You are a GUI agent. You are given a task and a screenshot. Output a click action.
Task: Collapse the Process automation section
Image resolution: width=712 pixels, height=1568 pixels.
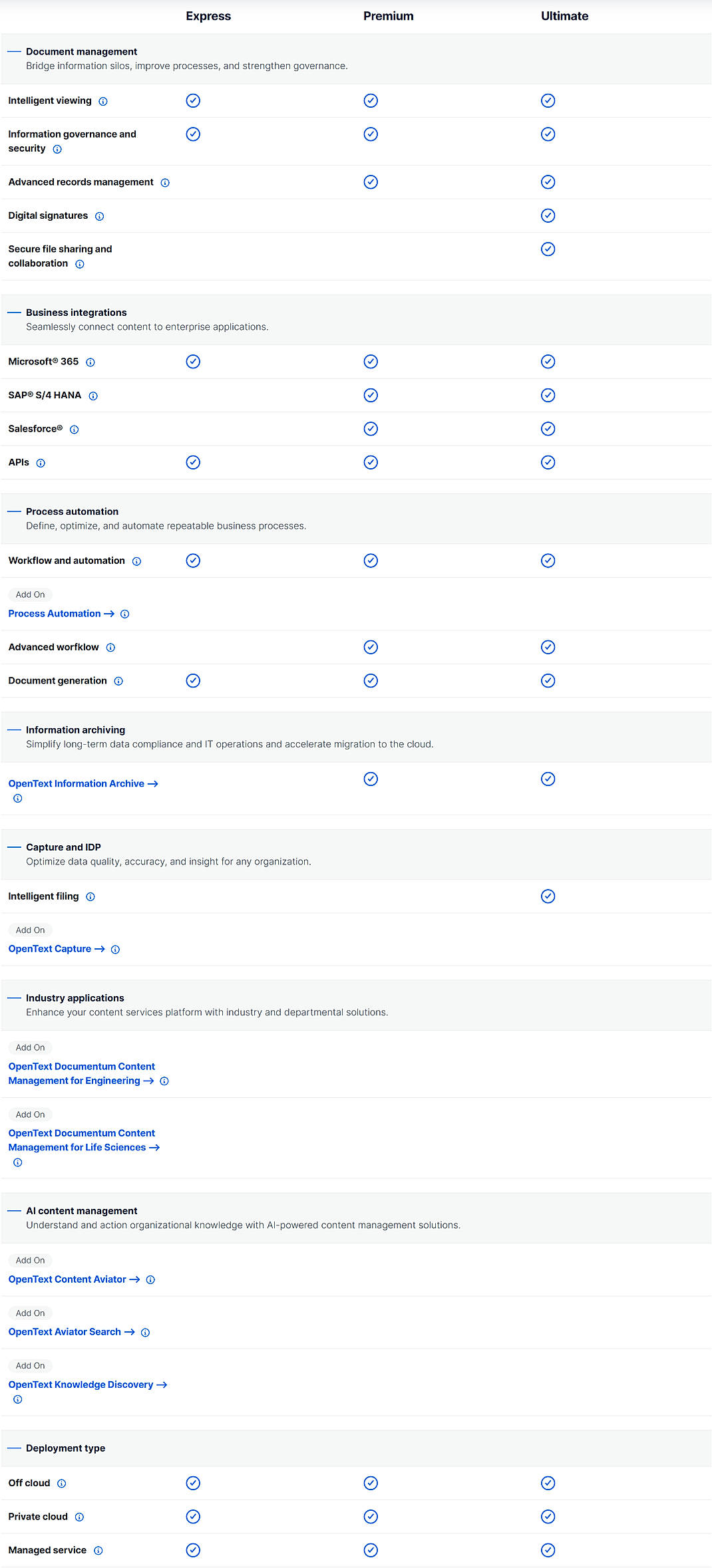click(14, 511)
